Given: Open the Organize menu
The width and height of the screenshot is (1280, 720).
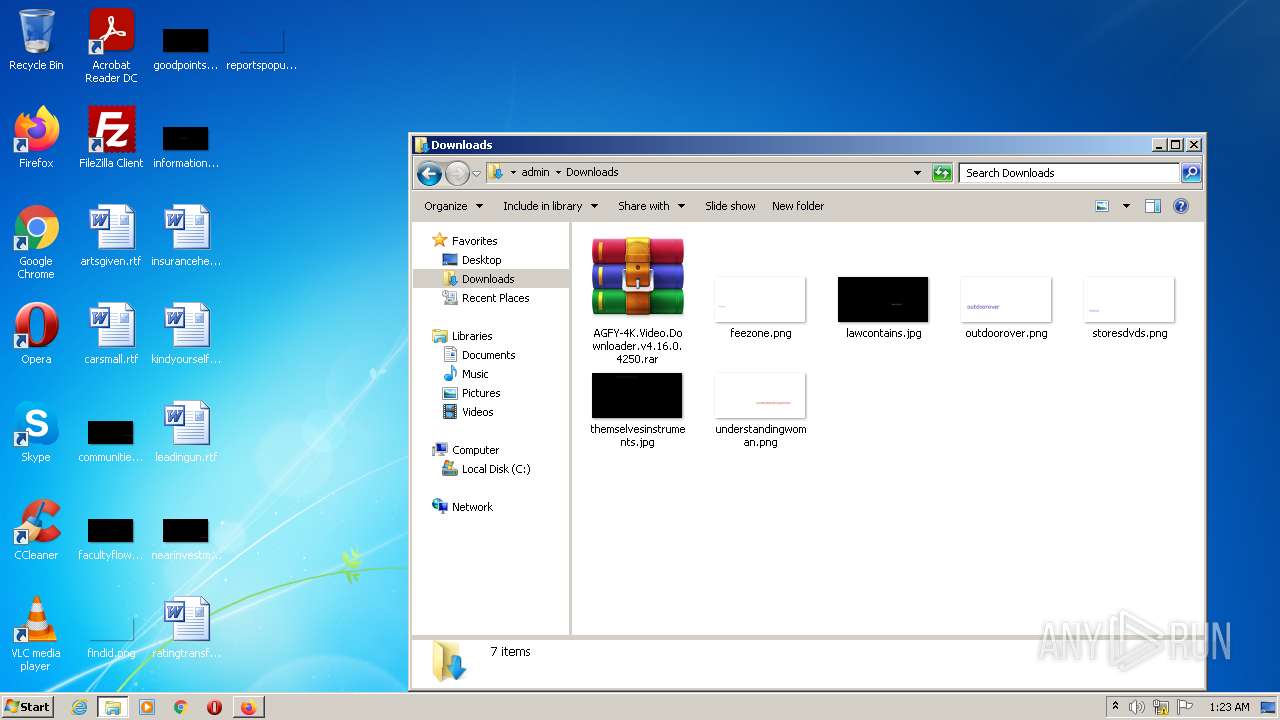Looking at the screenshot, I should tap(453, 206).
